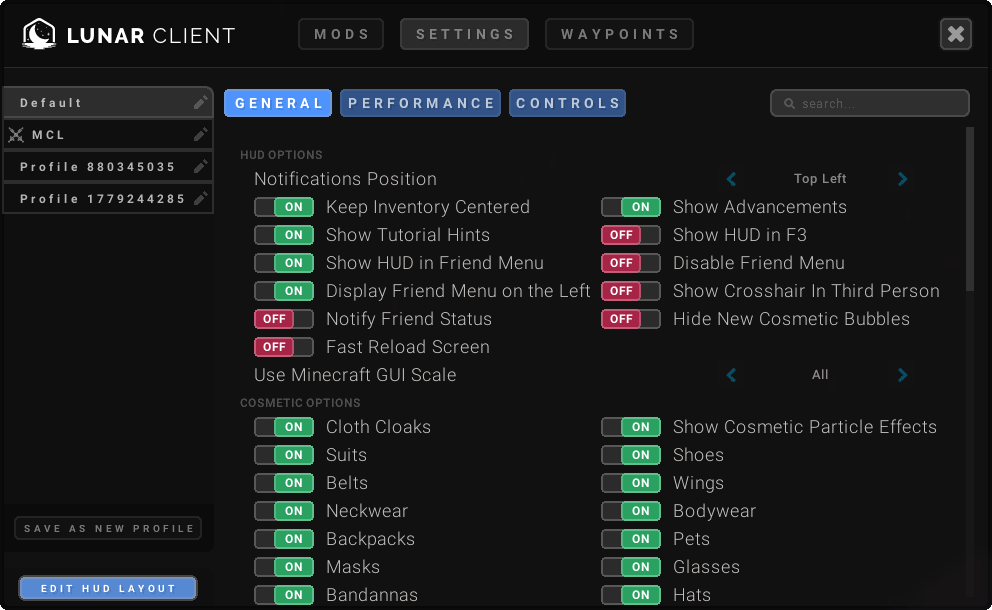Image resolution: width=992 pixels, height=610 pixels.
Task: Switch to the PERFORMANCE tab
Action: tap(420, 102)
